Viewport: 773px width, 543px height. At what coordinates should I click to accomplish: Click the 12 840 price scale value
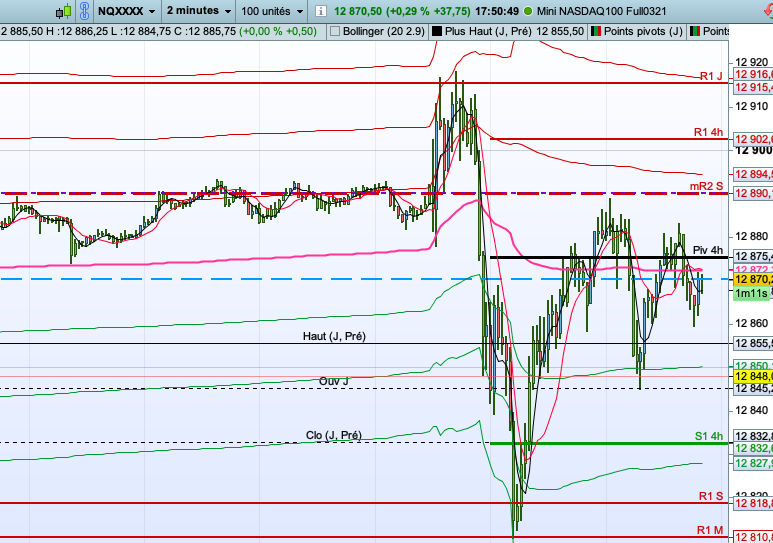[751, 410]
